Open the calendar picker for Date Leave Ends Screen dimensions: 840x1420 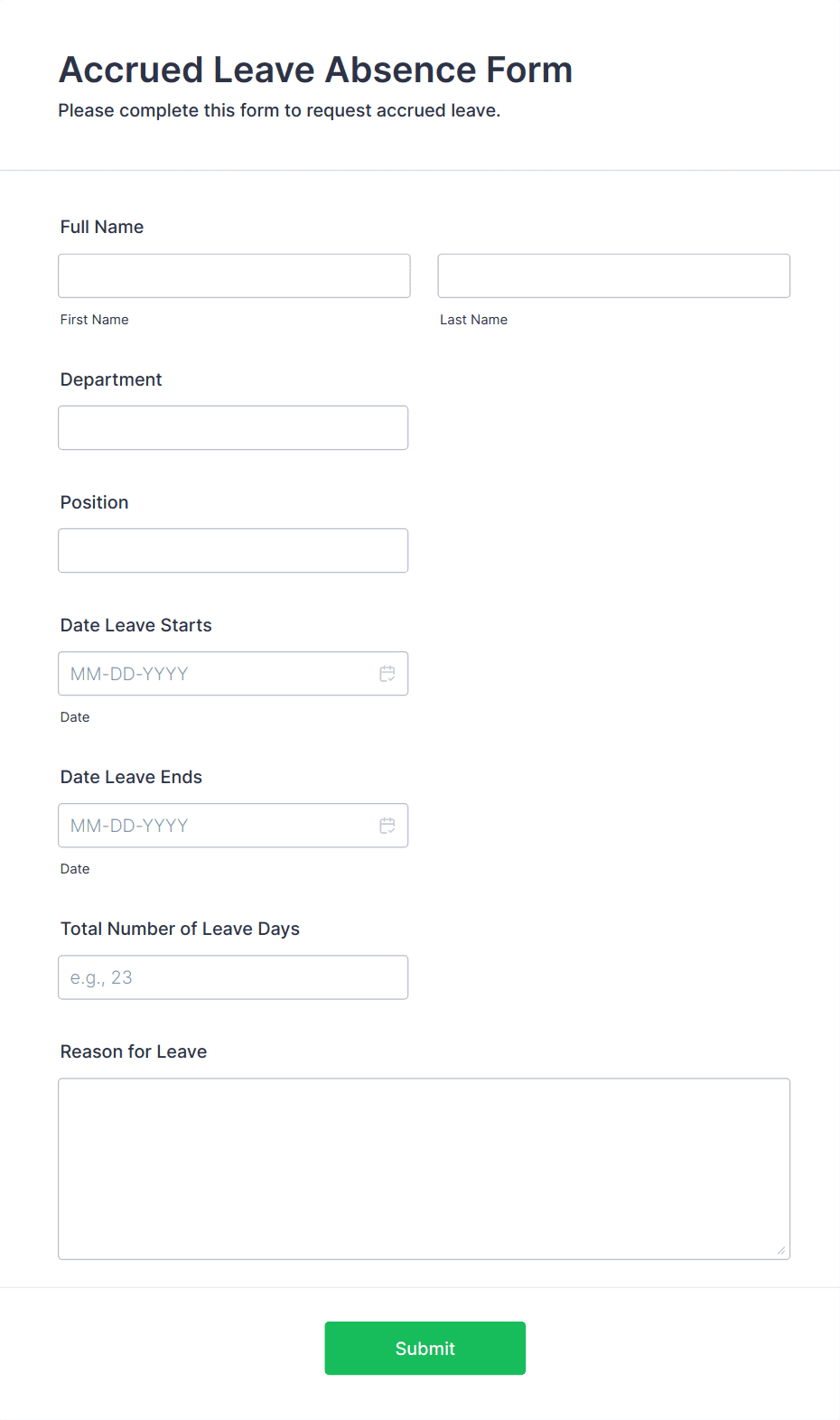click(x=387, y=826)
